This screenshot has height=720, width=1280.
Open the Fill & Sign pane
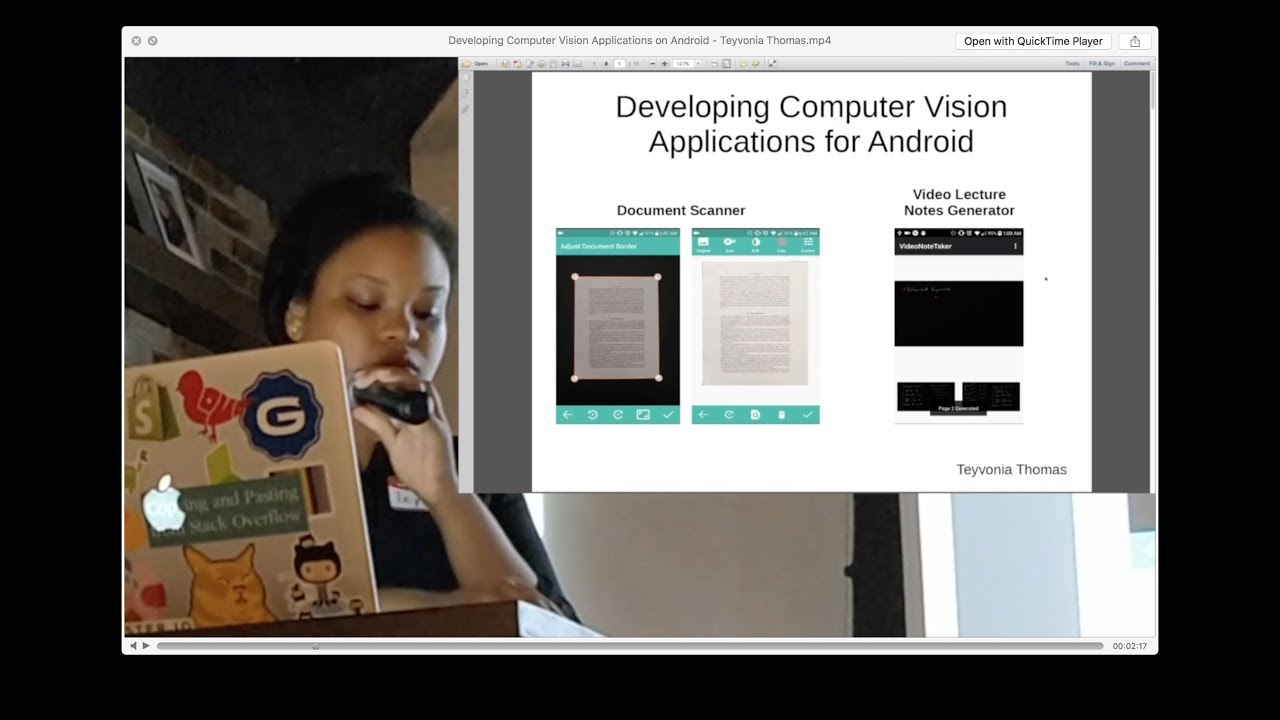(1102, 64)
